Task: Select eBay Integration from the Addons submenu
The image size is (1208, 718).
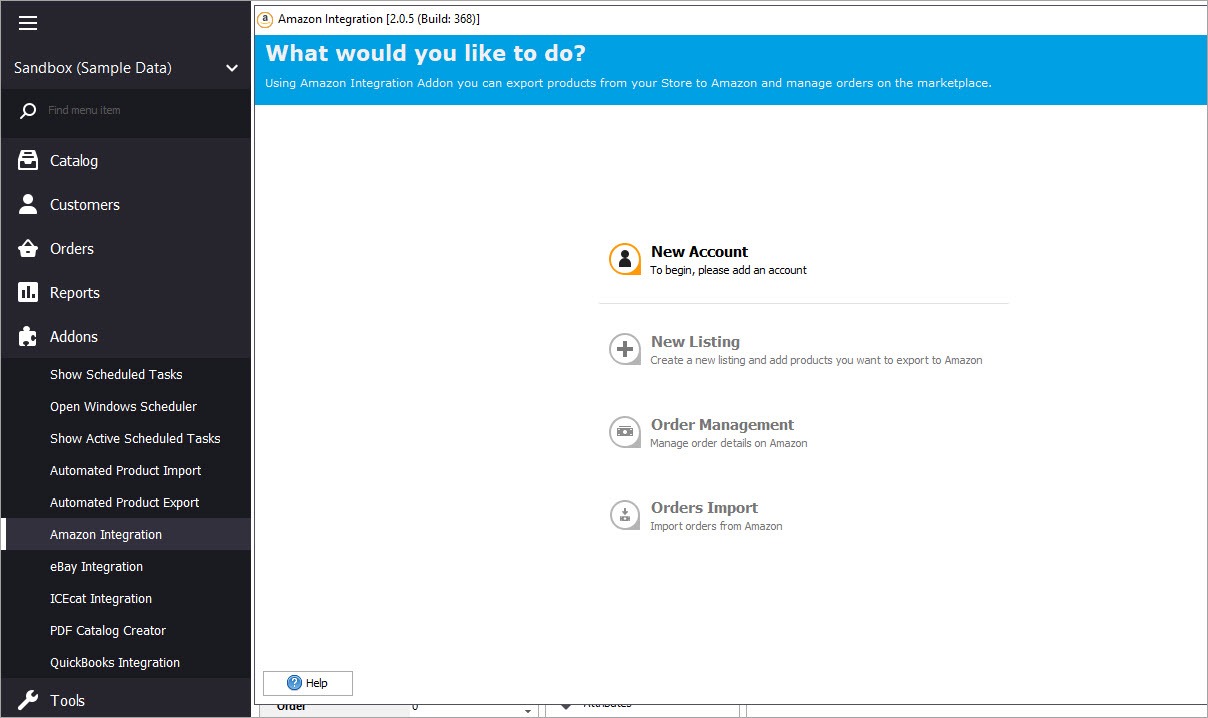Action: tap(97, 566)
